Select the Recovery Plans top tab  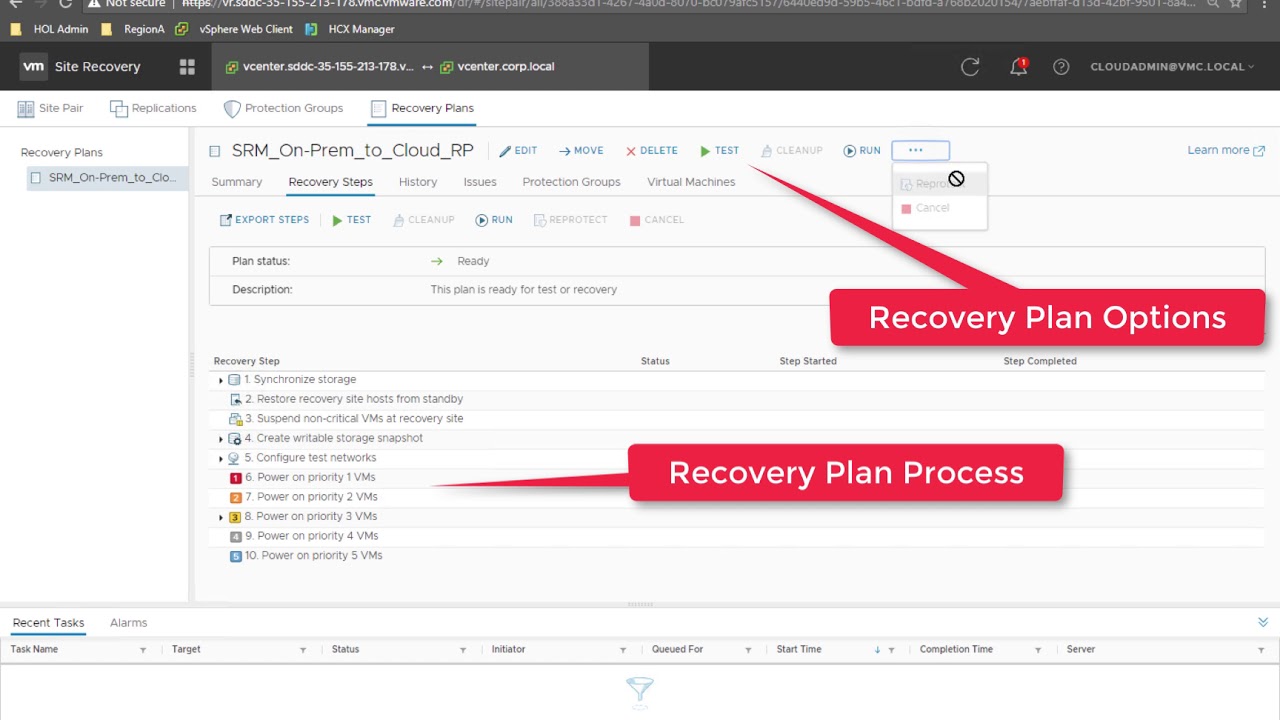pyautogui.click(x=422, y=108)
